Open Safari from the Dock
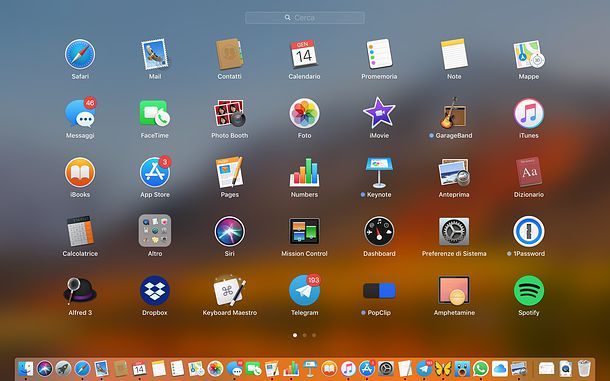This screenshot has width=610, height=381. [x=82, y=368]
